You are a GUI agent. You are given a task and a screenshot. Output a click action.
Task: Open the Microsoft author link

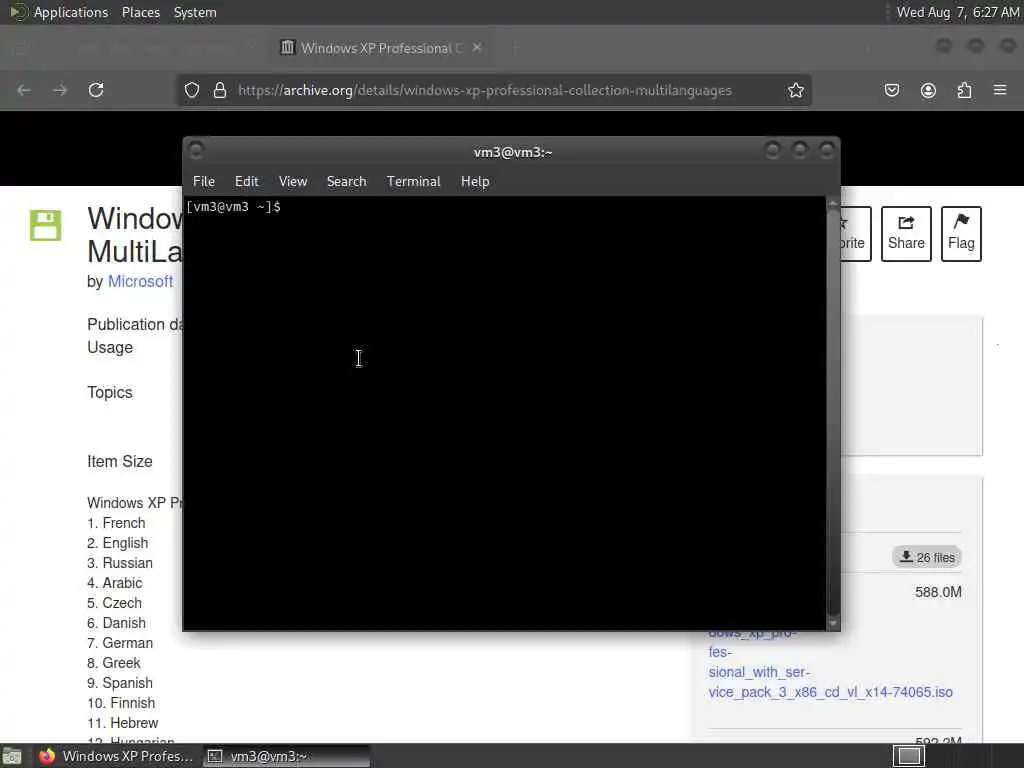tap(140, 281)
